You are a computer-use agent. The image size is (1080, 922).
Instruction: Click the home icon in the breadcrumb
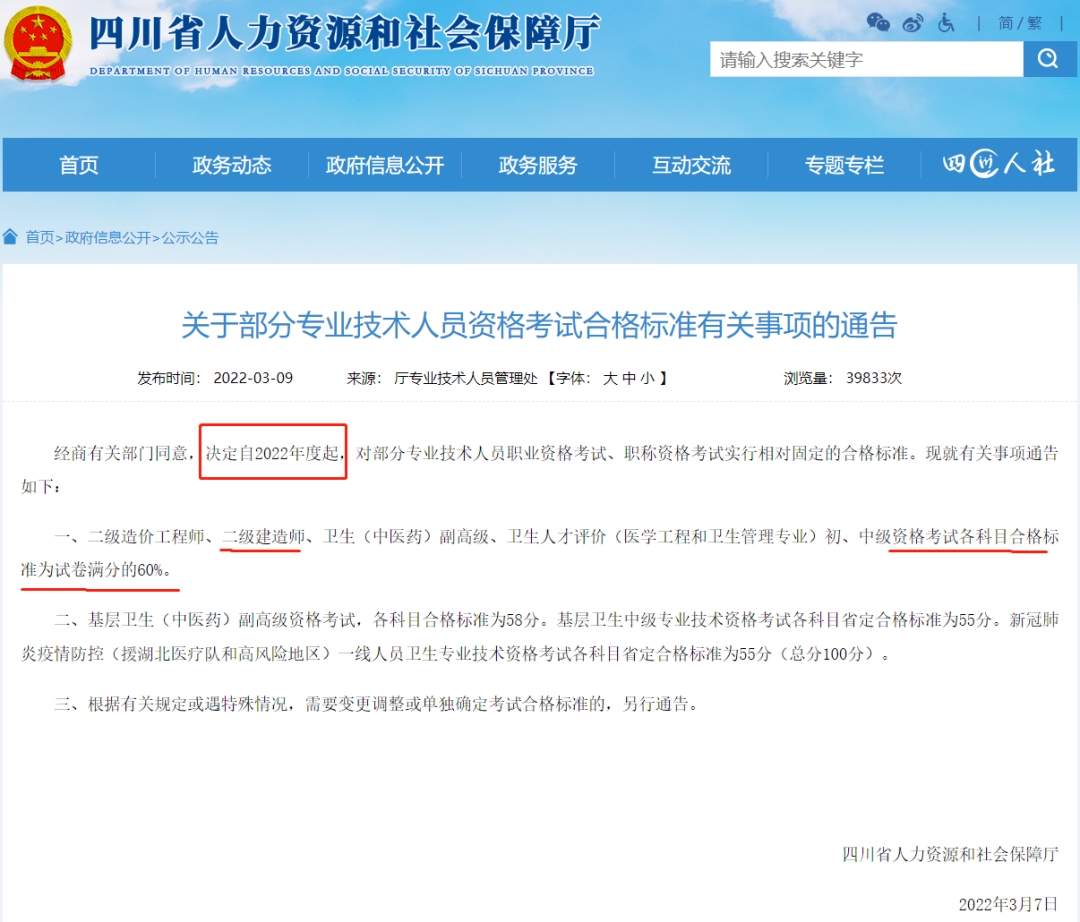pos(11,237)
